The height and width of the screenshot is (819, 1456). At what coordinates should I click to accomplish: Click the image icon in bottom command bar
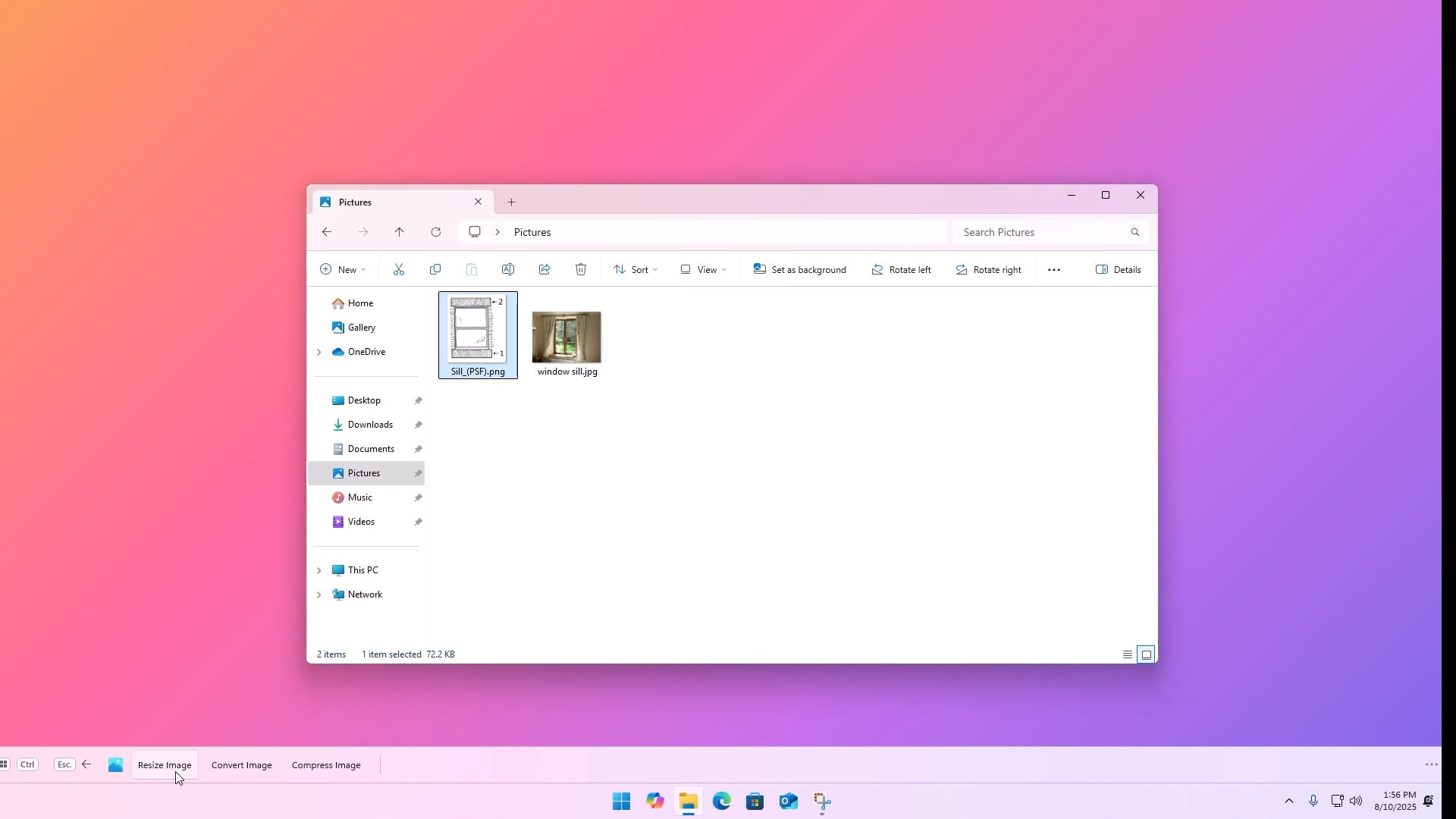(x=115, y=765)
